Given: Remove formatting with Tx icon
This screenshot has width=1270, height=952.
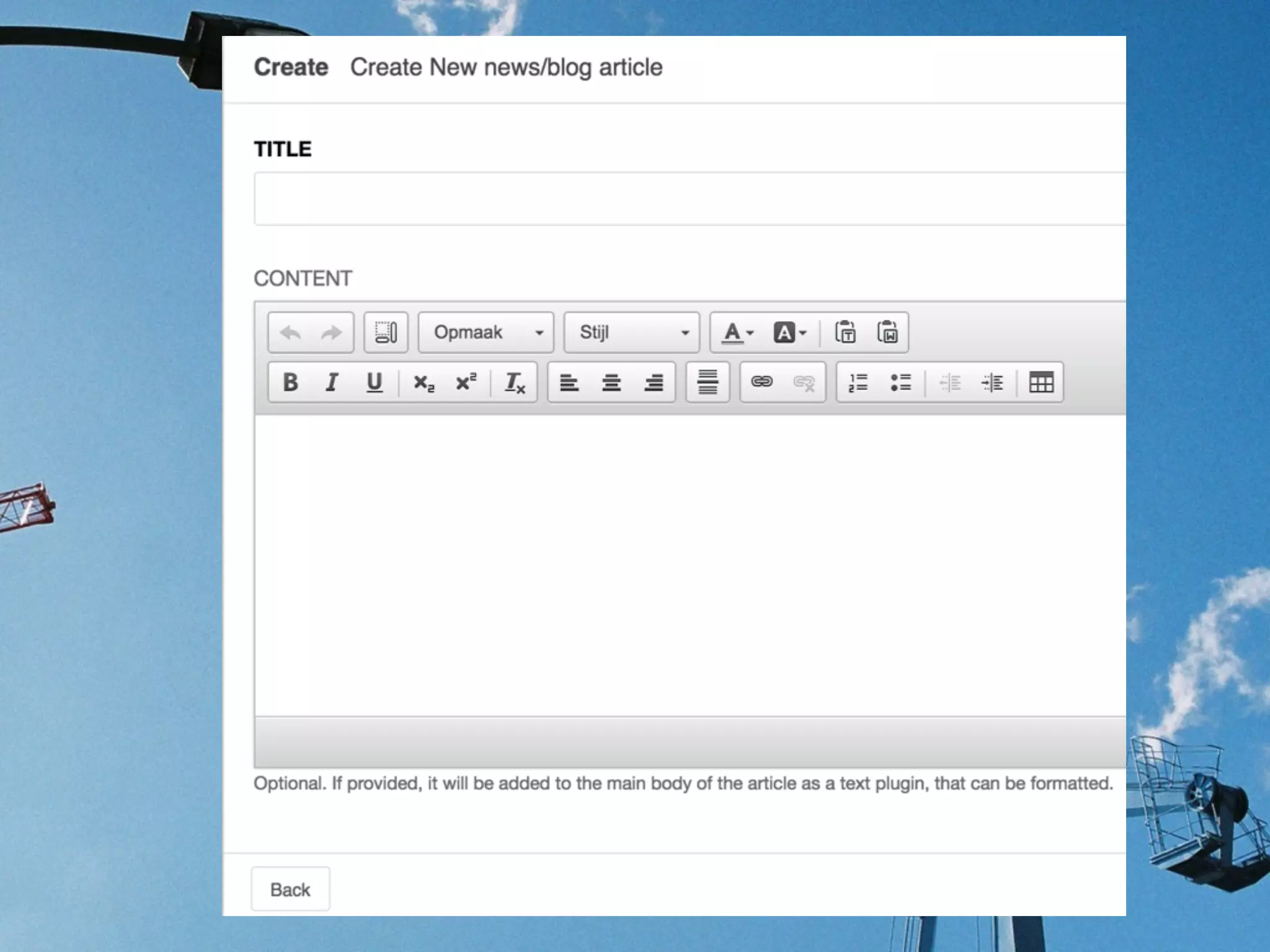Looking at the screenshot, I should click(x=515, y=383).
